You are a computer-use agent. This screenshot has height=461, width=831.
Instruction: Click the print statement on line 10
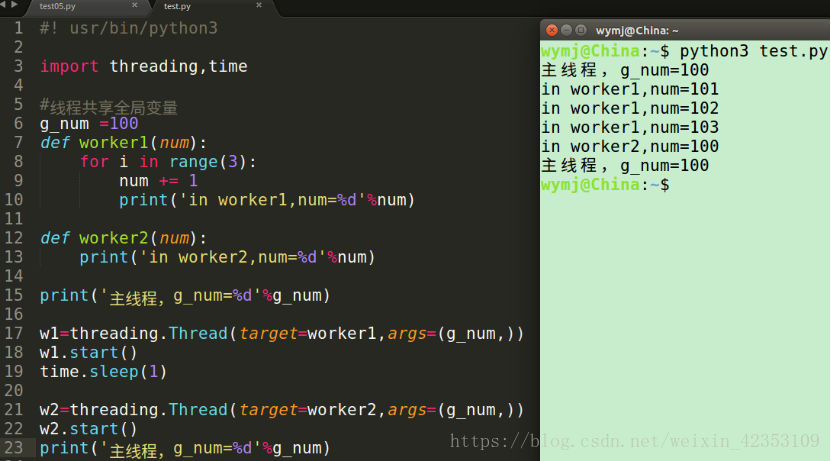[x=267, y=200]
